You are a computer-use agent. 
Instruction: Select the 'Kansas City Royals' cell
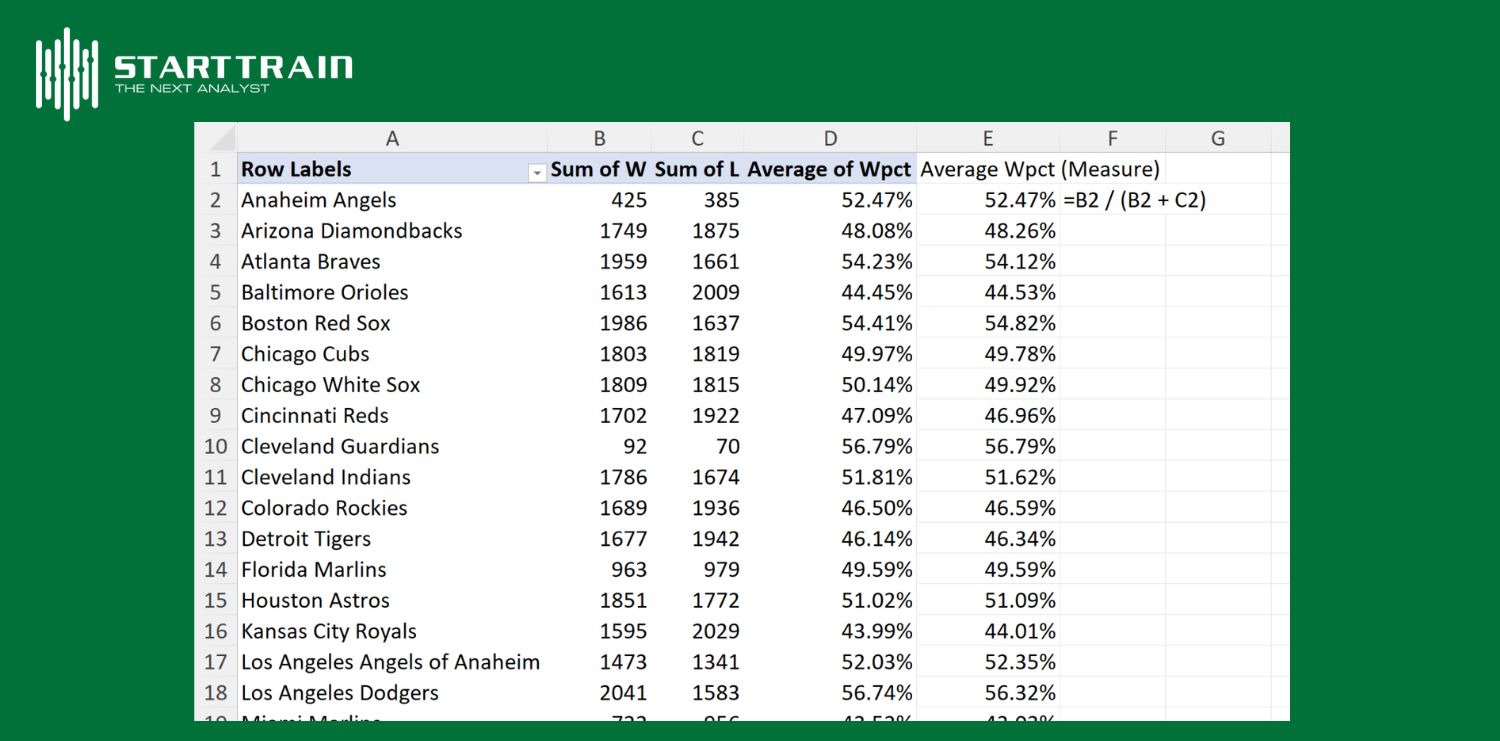(392, 631)
